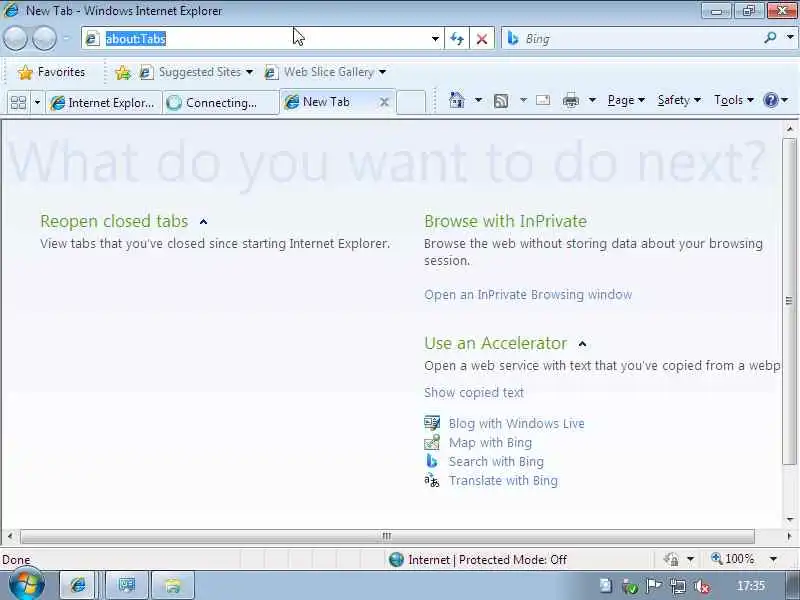Switch to the Internet Explorer tab
The width and height of the screenshot is (800, 600).
104,103
